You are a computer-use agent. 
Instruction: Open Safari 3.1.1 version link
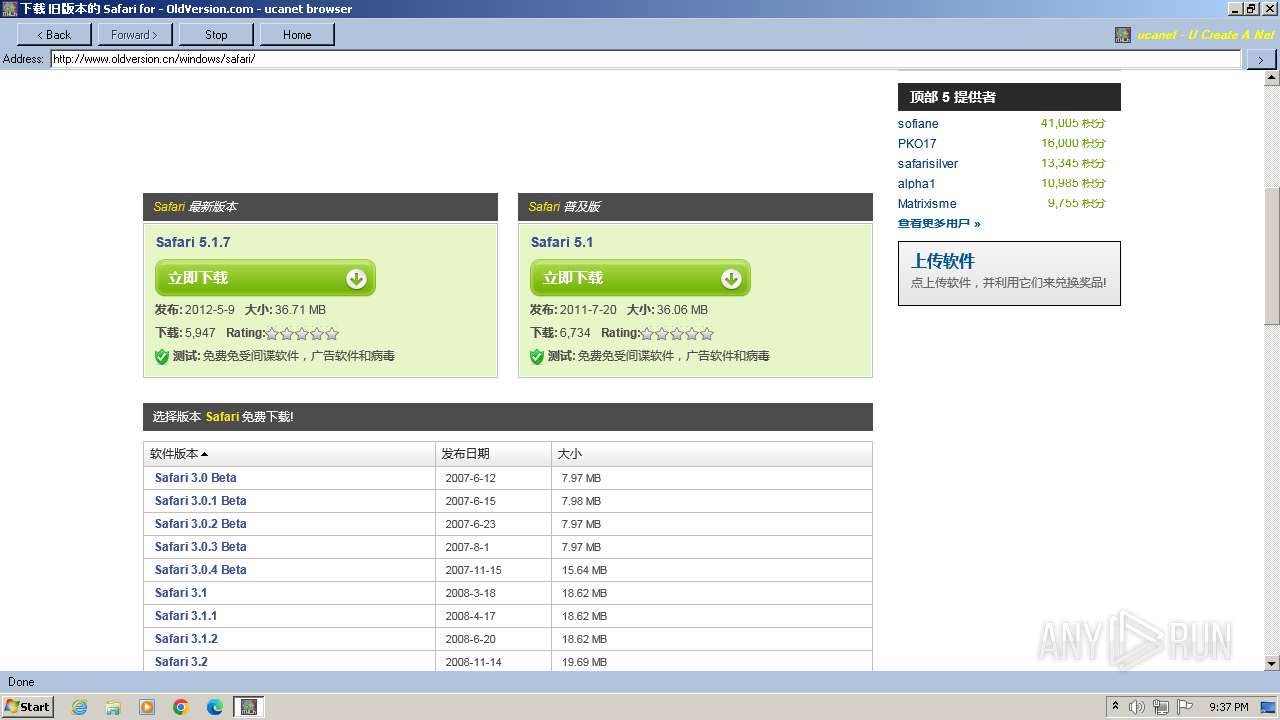(186, 616)
